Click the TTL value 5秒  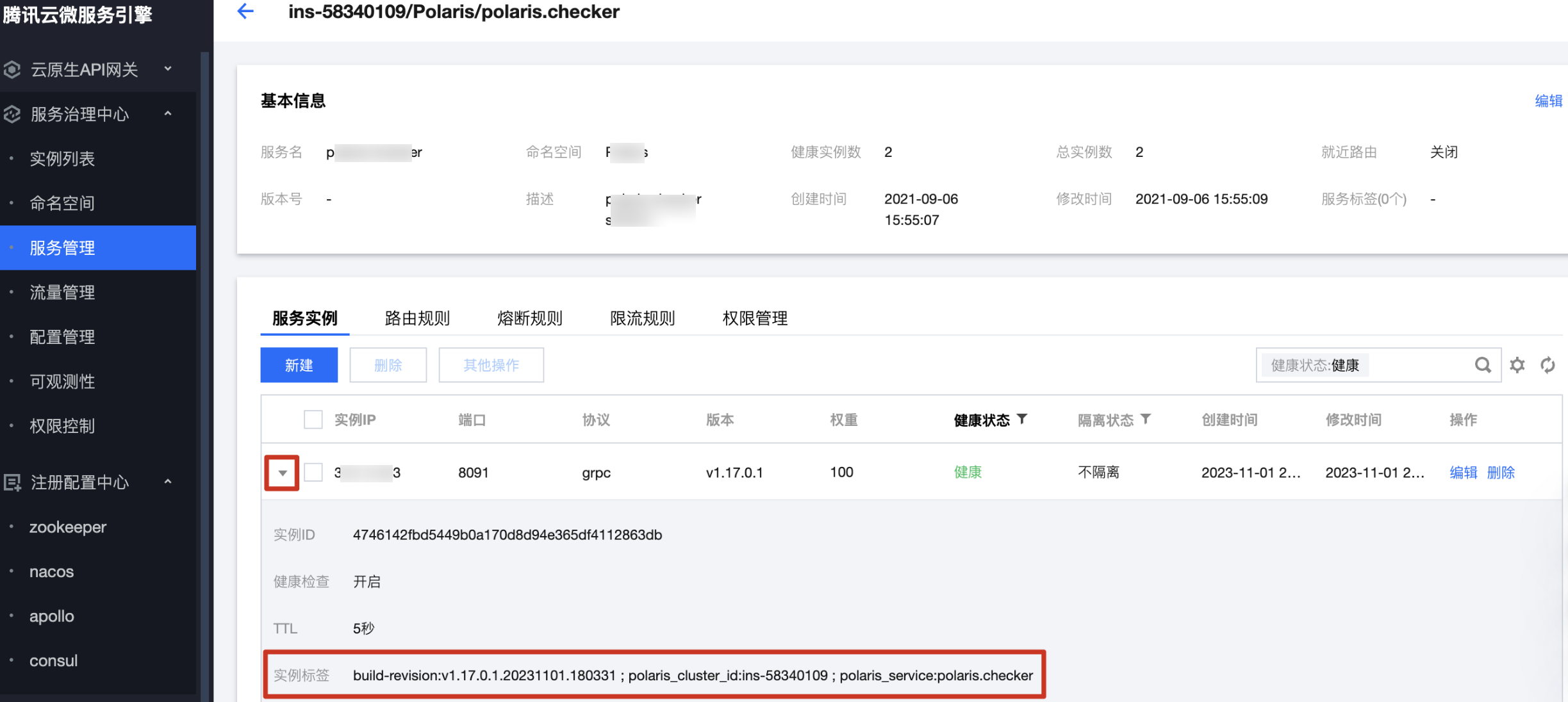pos(363,628)
